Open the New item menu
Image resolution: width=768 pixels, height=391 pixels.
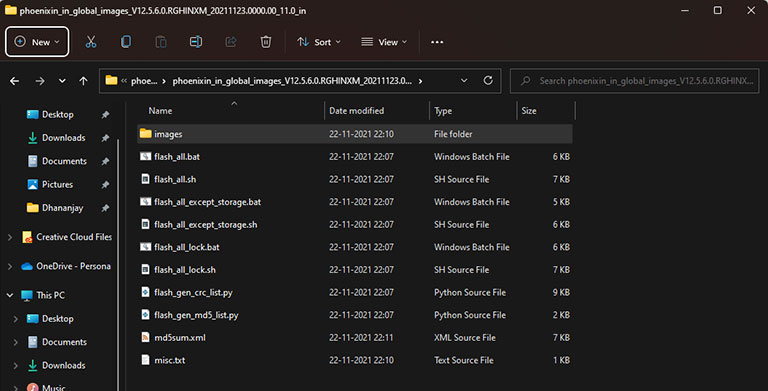click(x=37, y=42)
